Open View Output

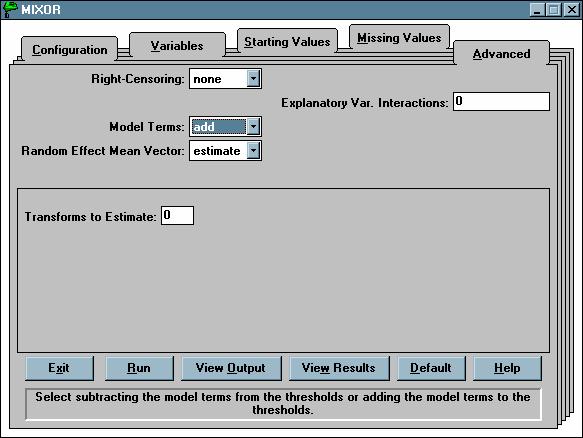tap(231, 368)
